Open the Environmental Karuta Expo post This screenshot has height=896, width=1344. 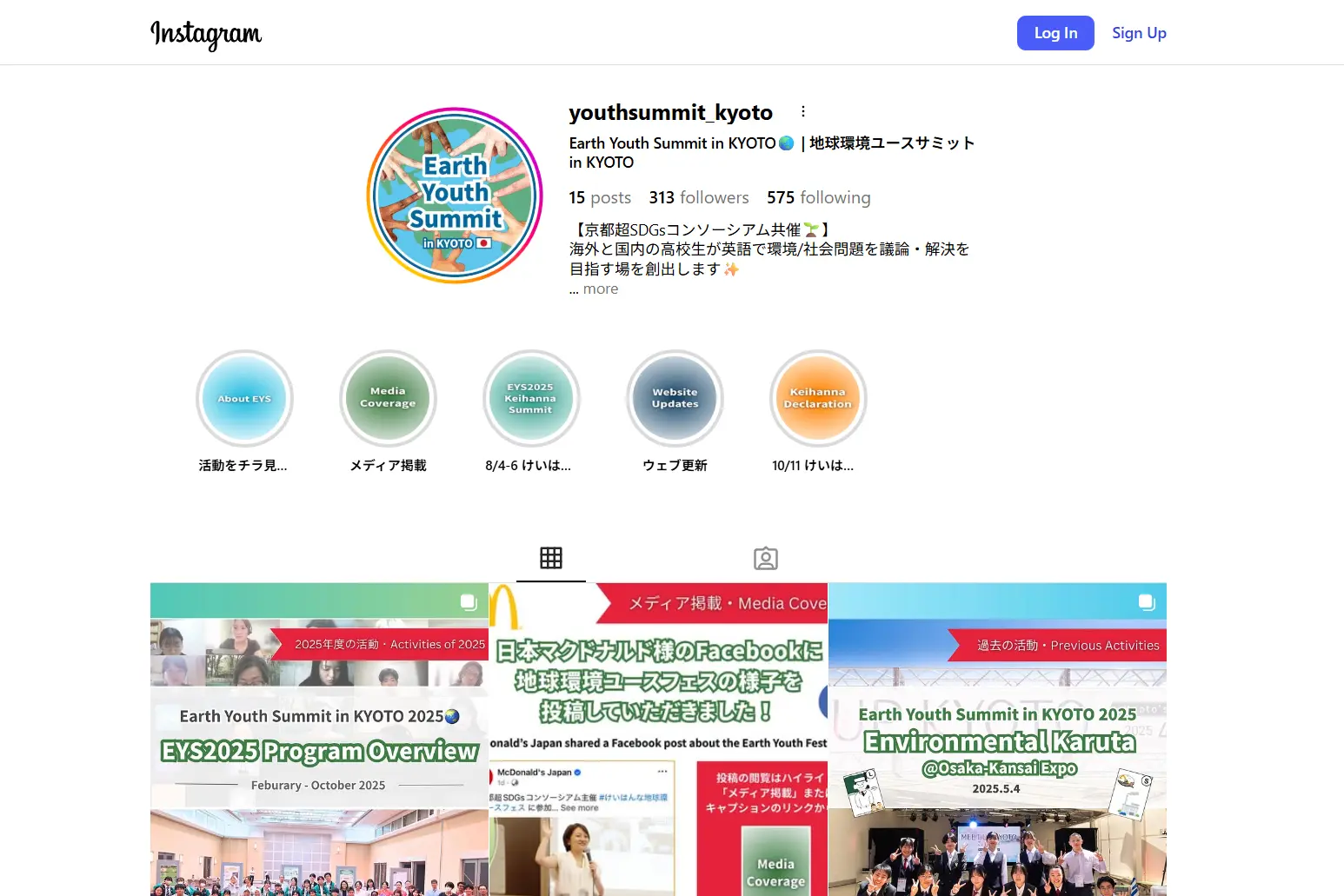997,739
